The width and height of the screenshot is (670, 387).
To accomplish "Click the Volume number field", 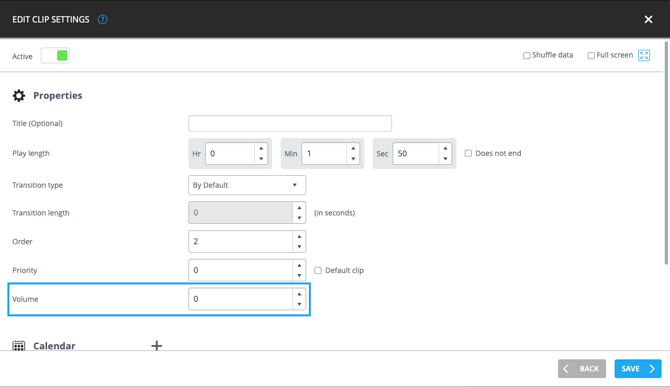I will [241, 299].
